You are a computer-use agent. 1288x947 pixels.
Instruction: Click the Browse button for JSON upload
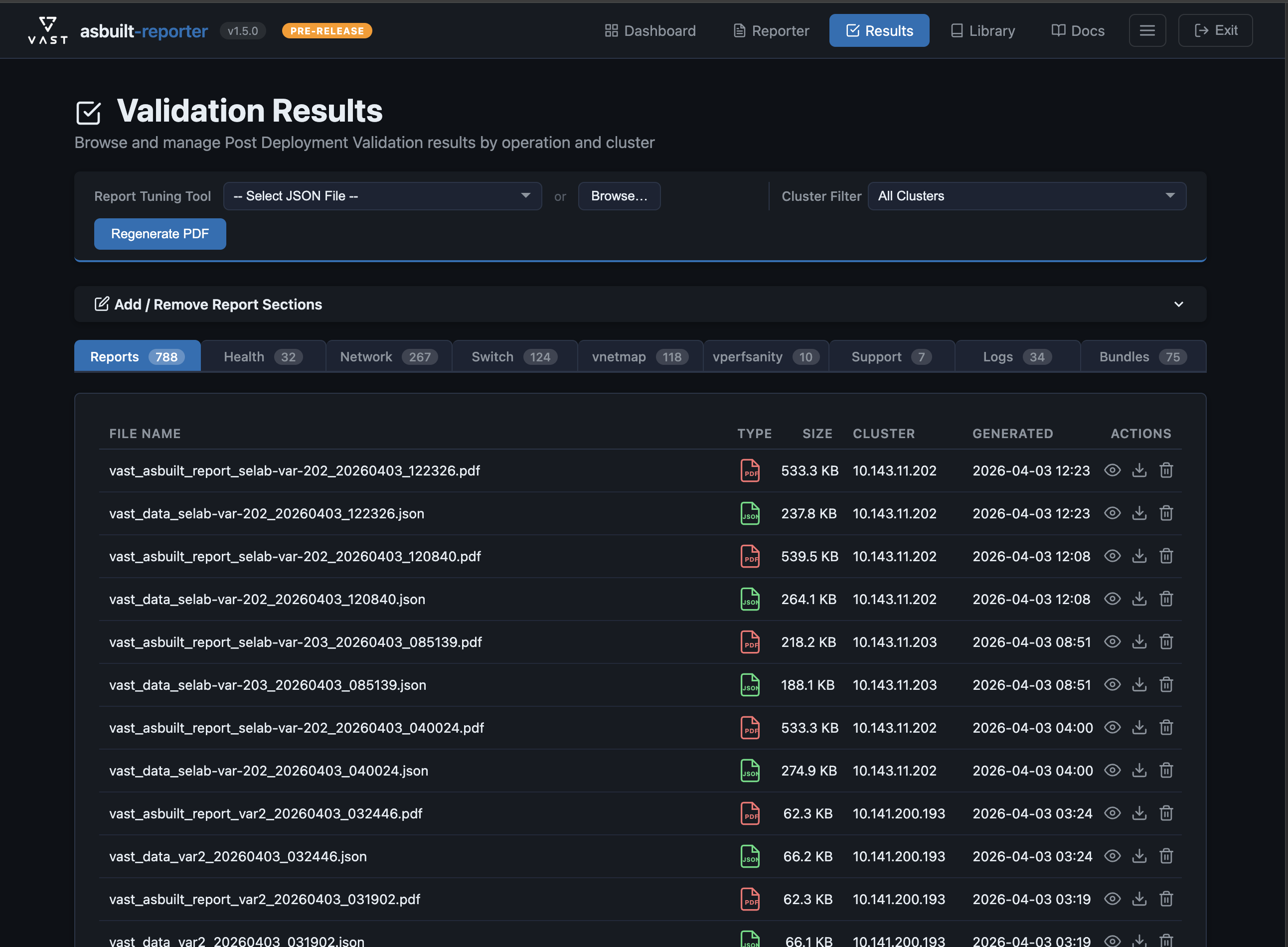tap(619, 195)
